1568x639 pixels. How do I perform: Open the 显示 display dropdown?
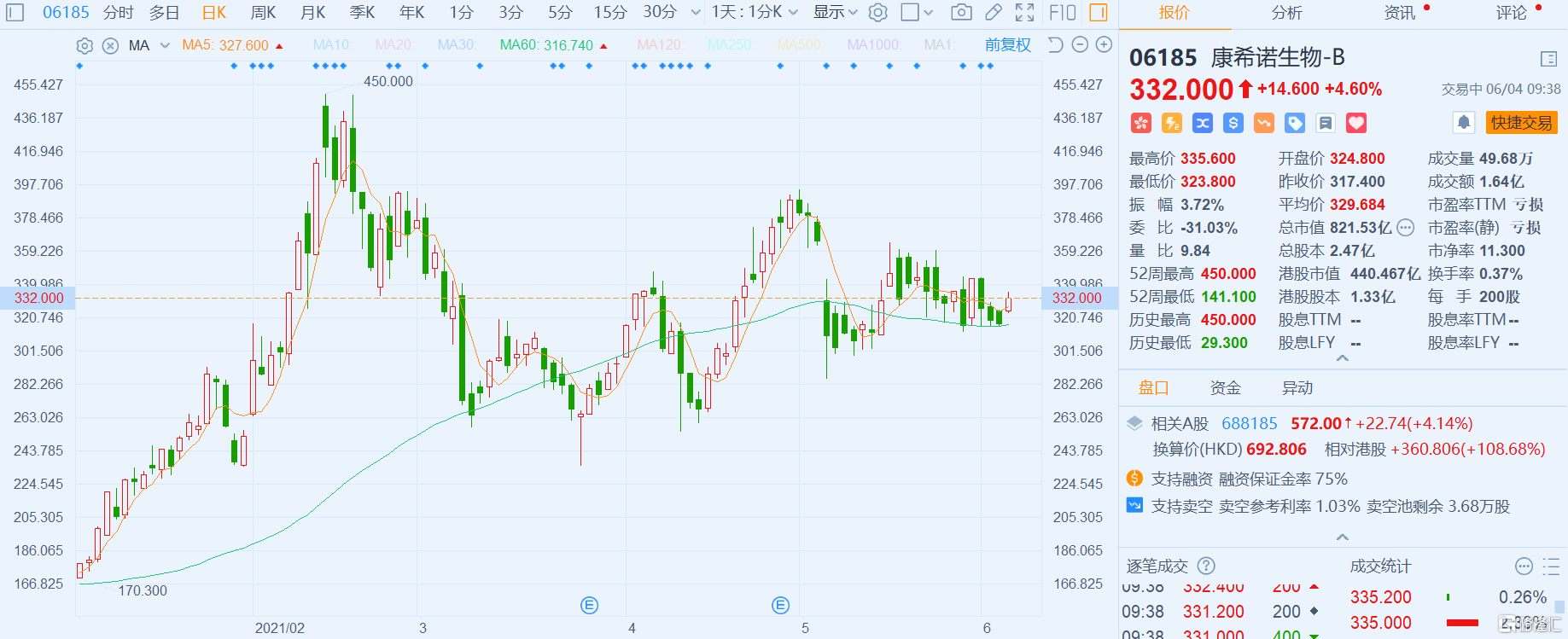click(x=835, y=13)
